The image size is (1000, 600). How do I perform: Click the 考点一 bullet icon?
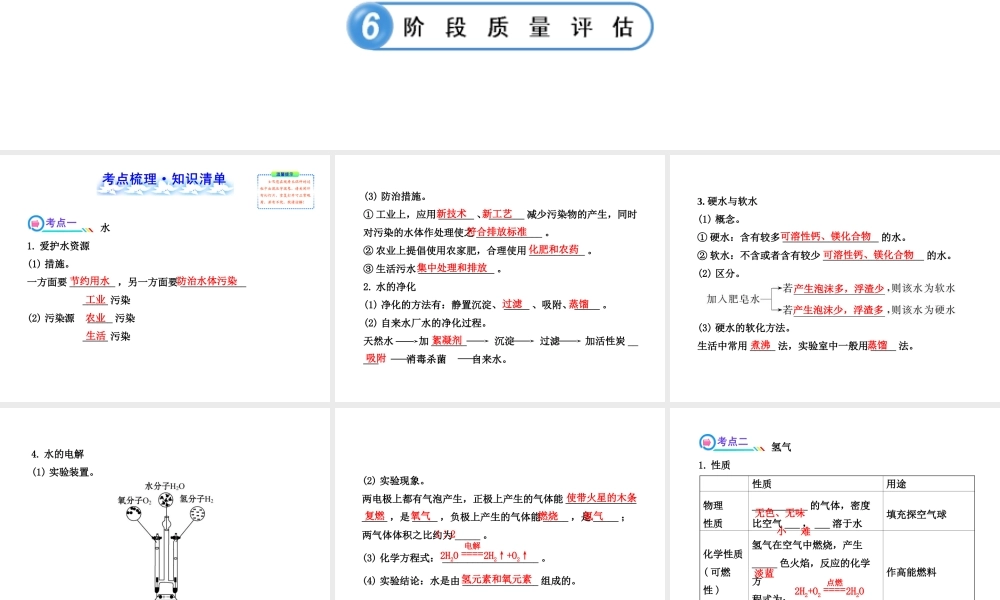[x=35, y=224]
